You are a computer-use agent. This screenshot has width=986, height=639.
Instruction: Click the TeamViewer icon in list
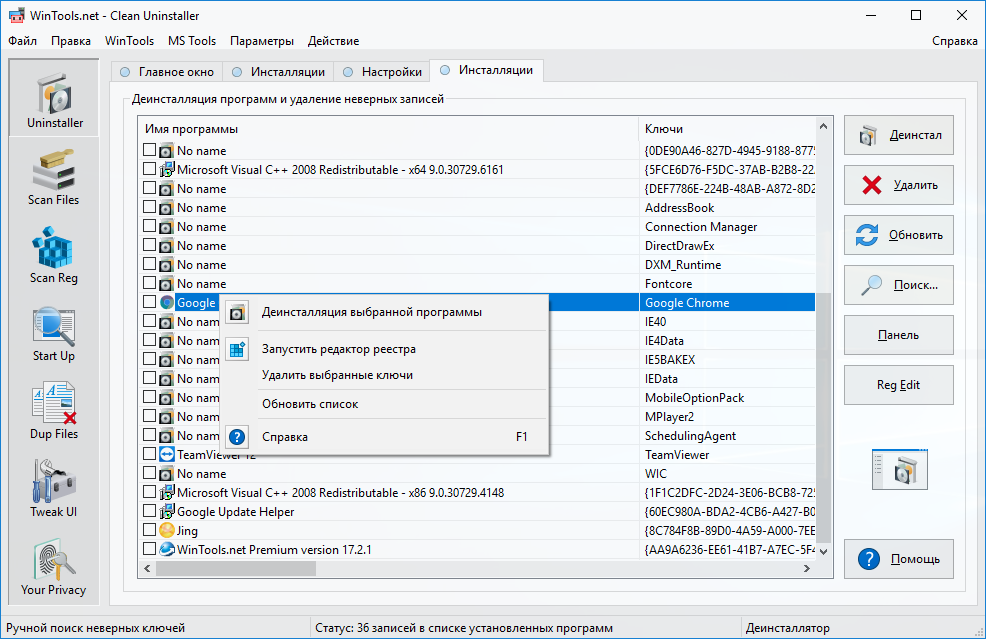167,454
